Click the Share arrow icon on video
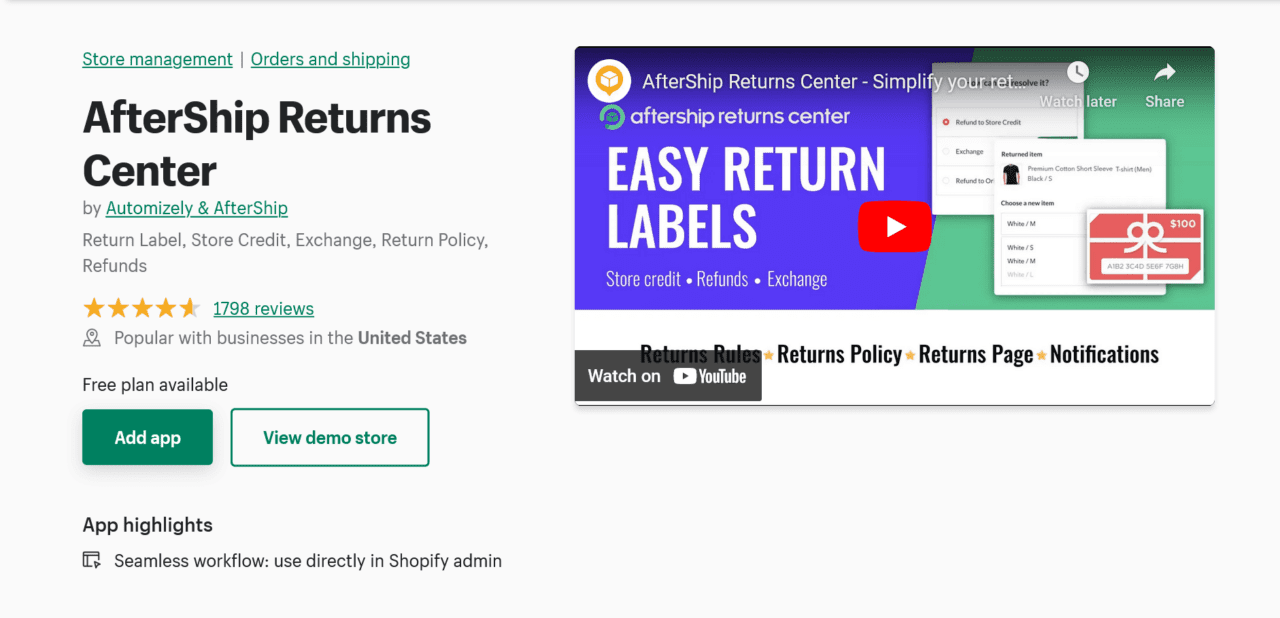This screenshot has width=1280, height=618. (x=1164, y=73)
